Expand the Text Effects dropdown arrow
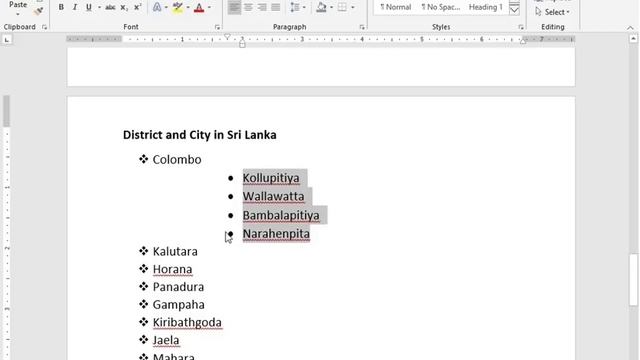The width and height of the screenshot is (640, 360). (166, 7)
